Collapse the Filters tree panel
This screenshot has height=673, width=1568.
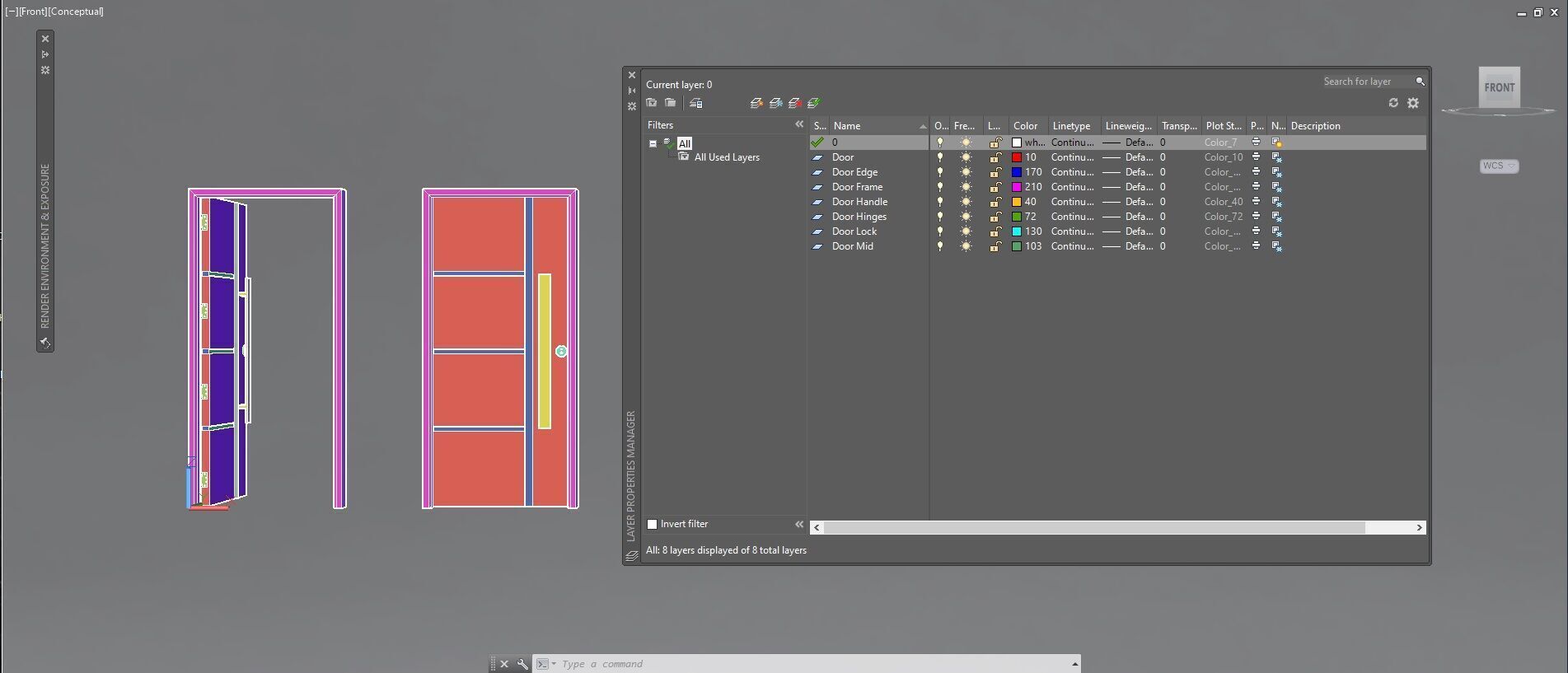coord(799,124)
